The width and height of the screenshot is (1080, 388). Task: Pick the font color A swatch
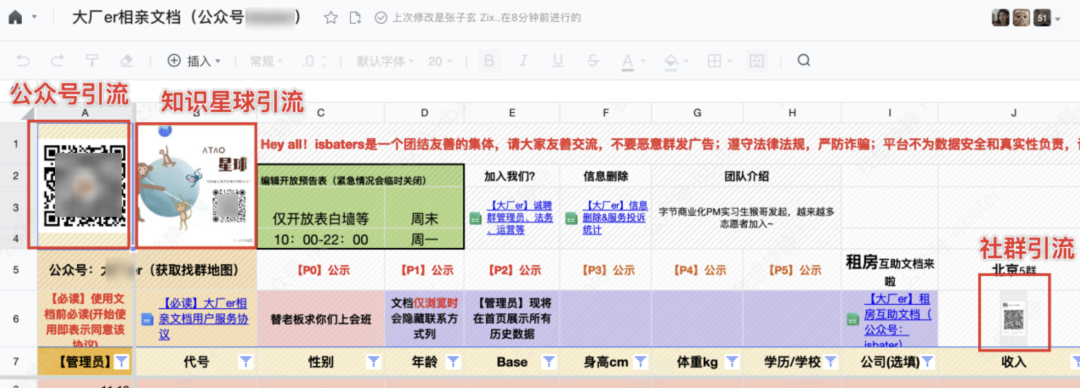click(x=627, y=61)
